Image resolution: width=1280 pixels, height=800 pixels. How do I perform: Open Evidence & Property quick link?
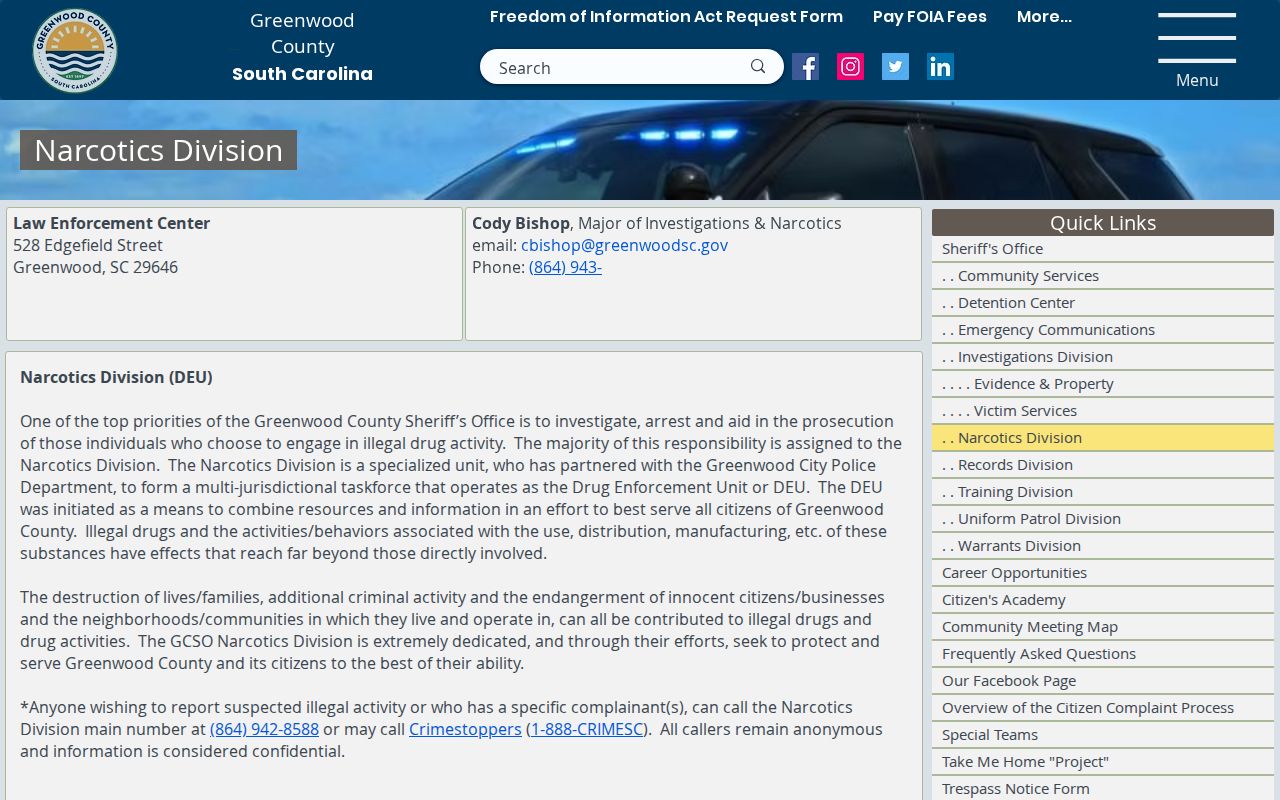pos(1103,384)
